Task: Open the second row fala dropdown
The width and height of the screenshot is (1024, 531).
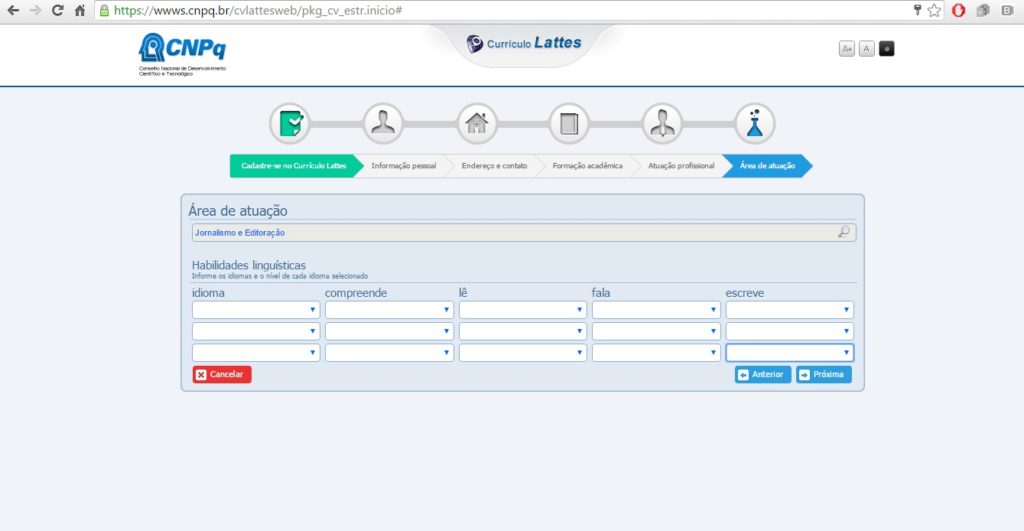Action: (x=656, y=331)
